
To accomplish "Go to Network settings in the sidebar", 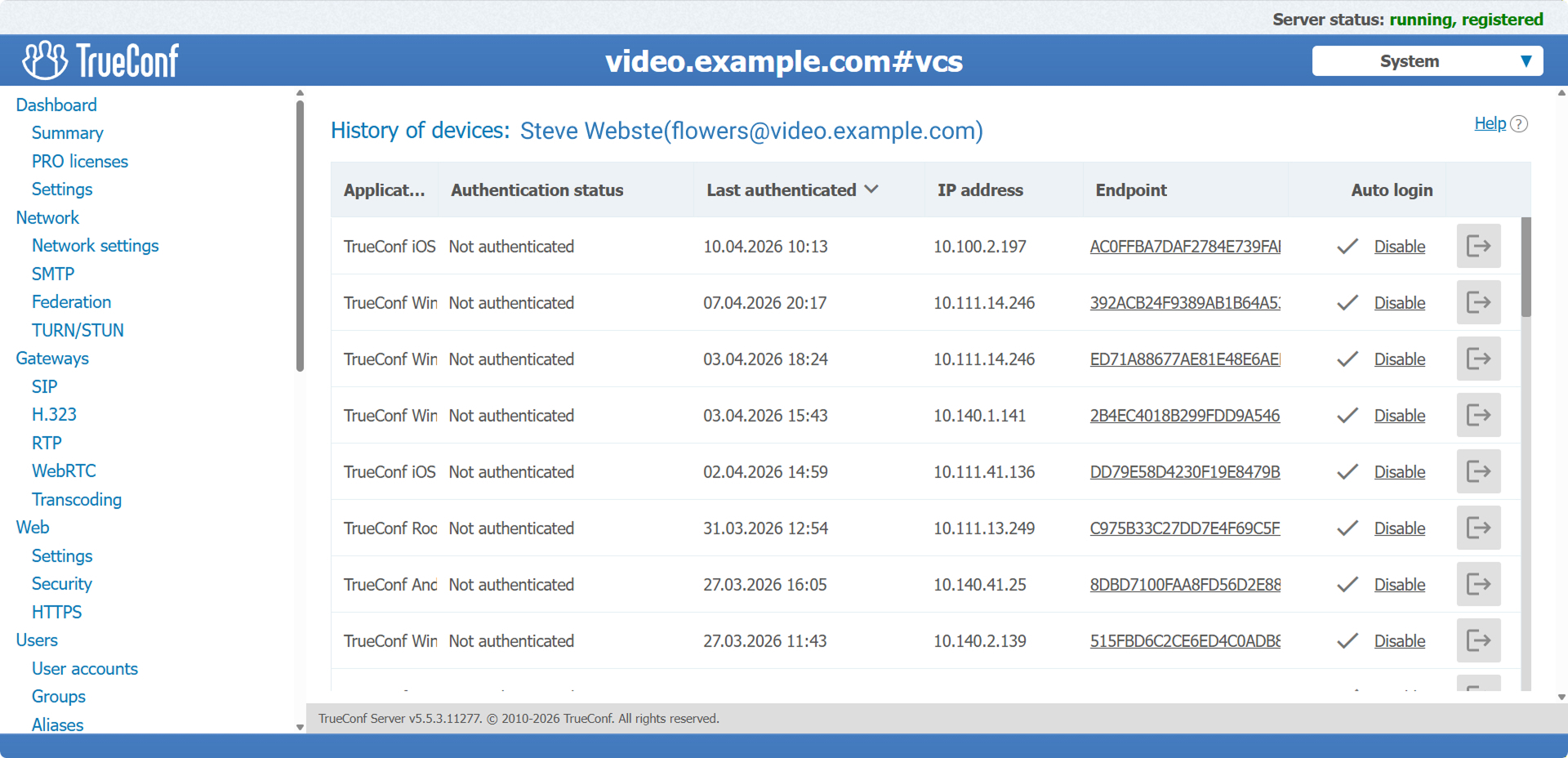I will pyautogui.click(x=95, y=246).
